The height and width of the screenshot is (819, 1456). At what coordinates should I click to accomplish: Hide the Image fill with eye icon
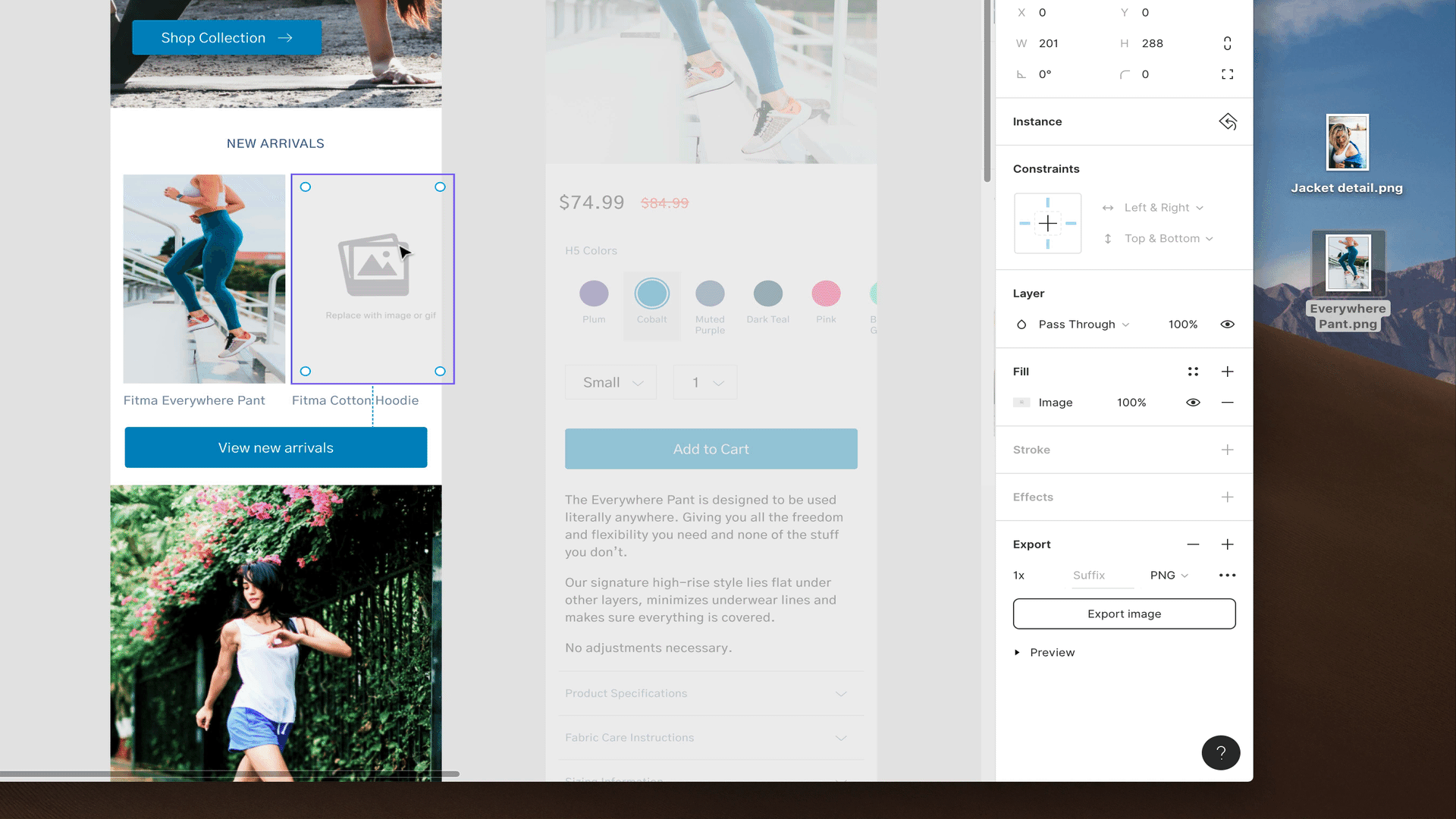pyautogui.click(x=1193, y=403)
